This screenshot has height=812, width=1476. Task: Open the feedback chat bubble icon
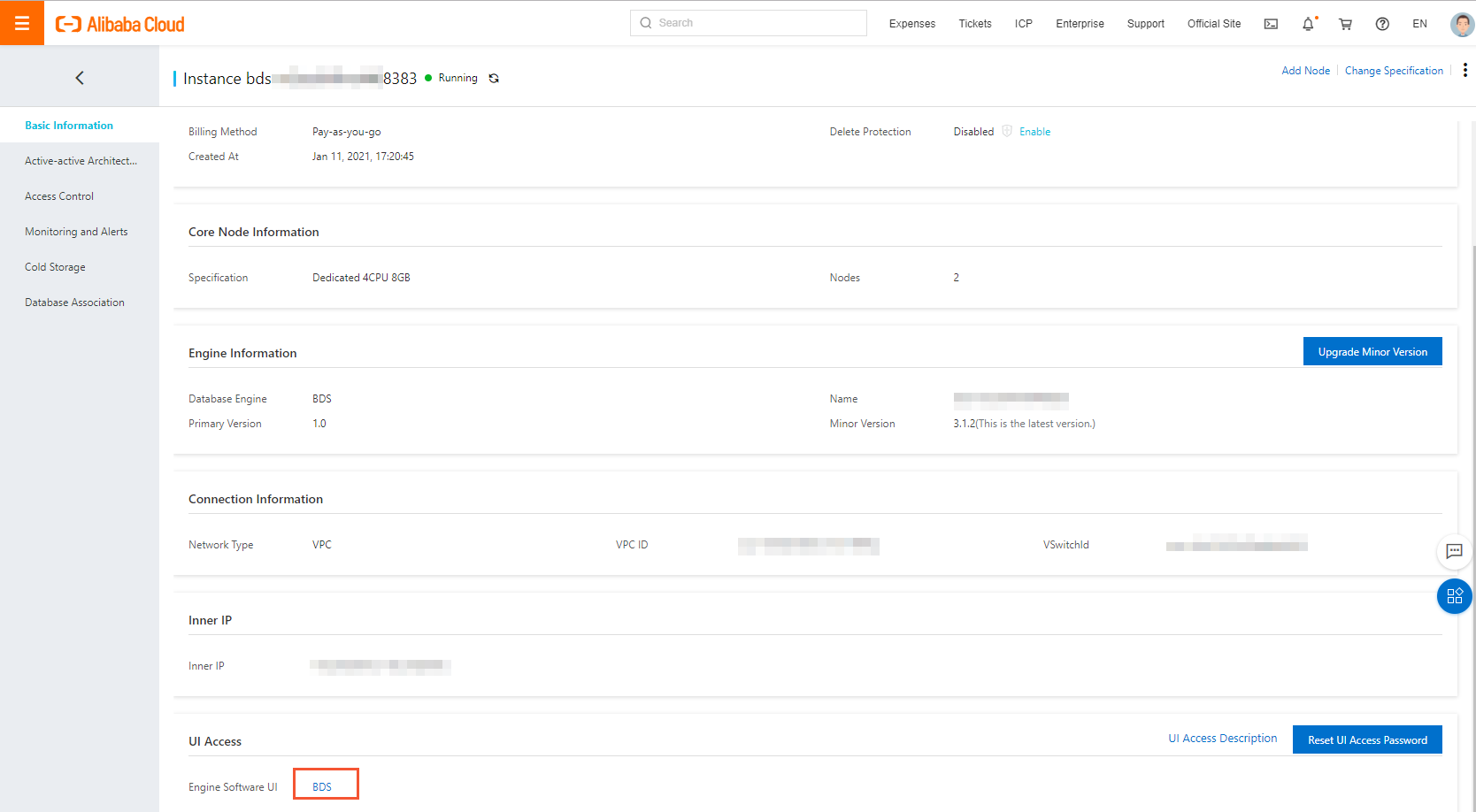(1454, 551)
